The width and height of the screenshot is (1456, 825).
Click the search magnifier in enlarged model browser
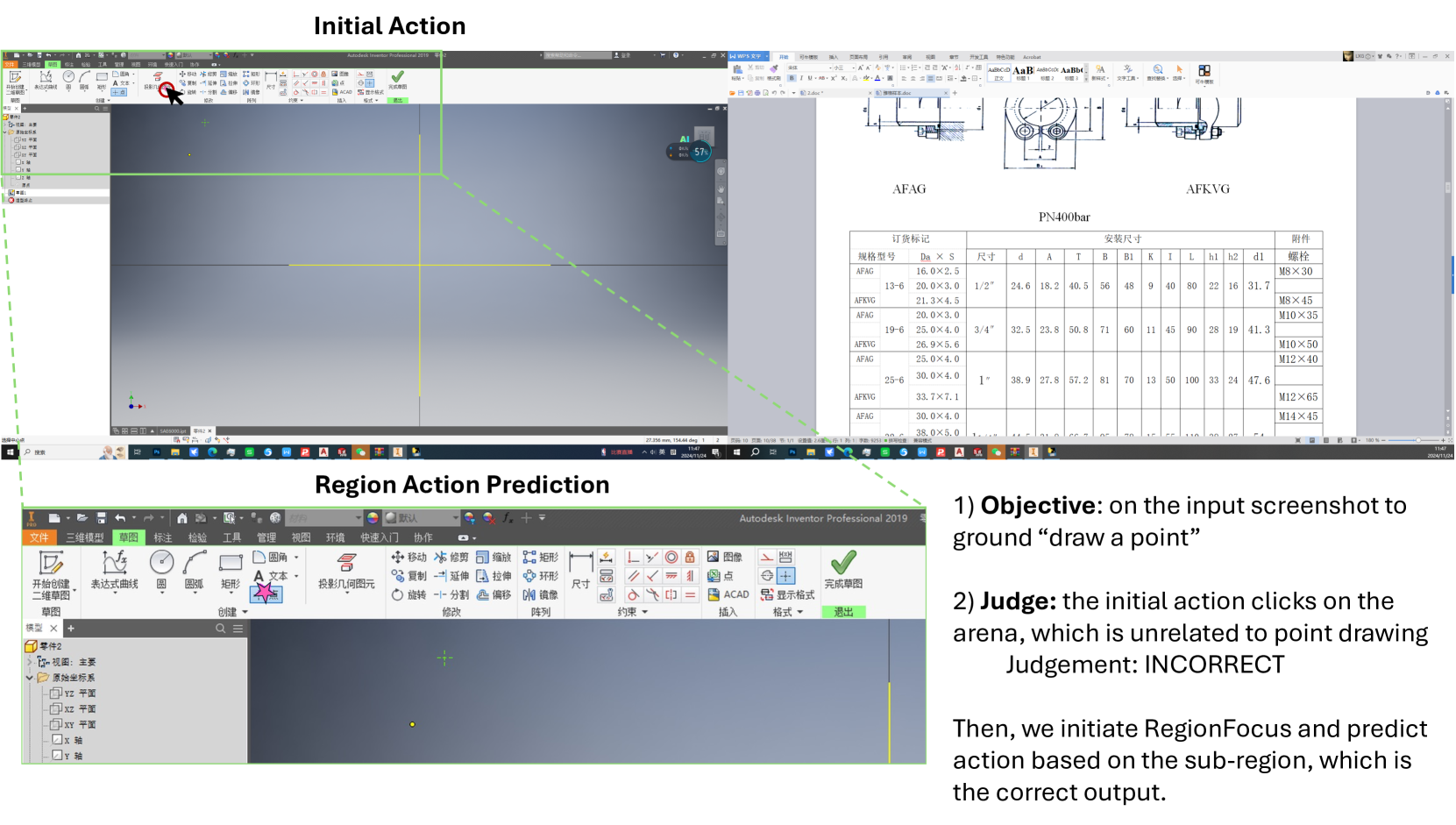221,629
